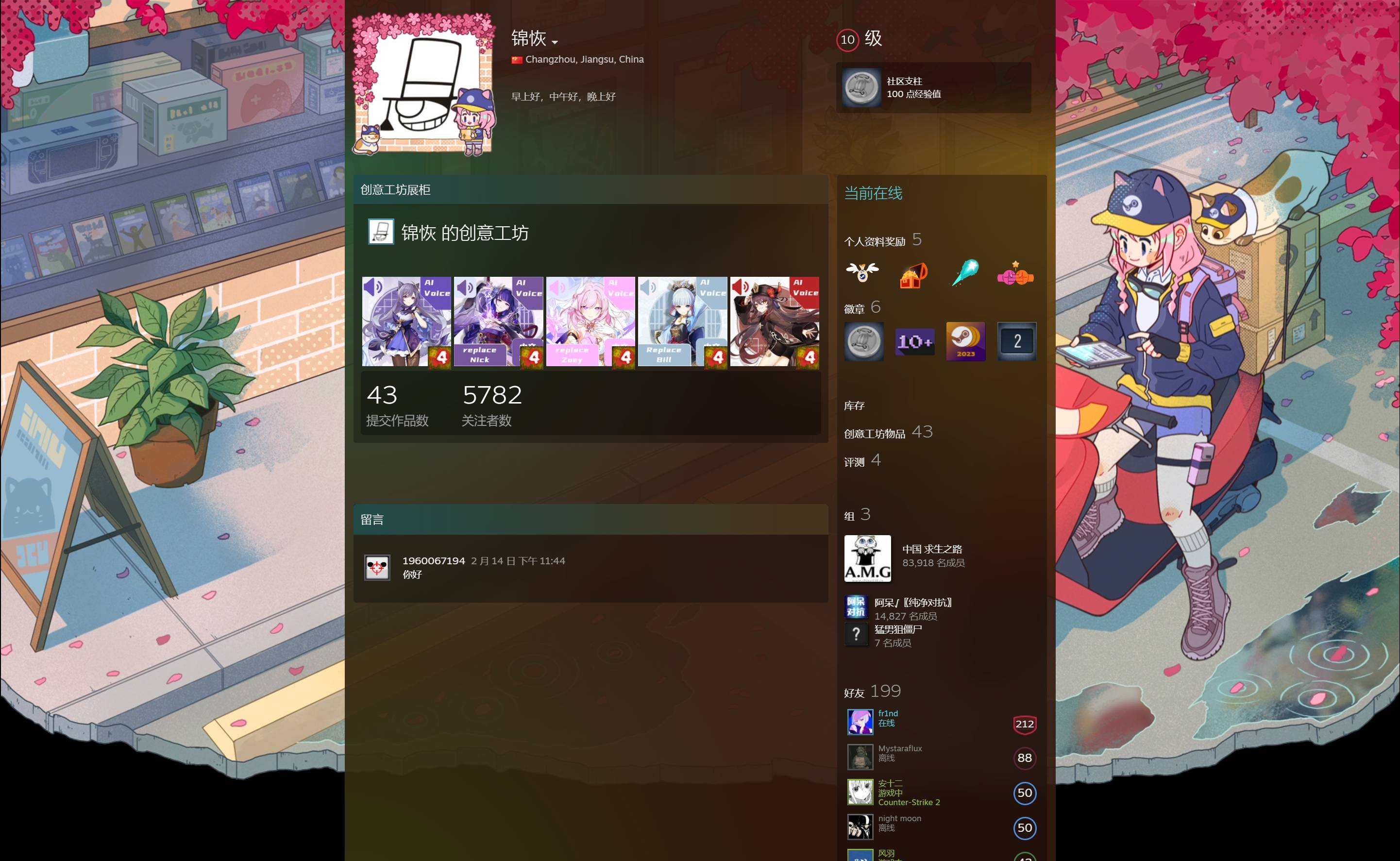Click the small workshop avatar icon

coord(381,232)
